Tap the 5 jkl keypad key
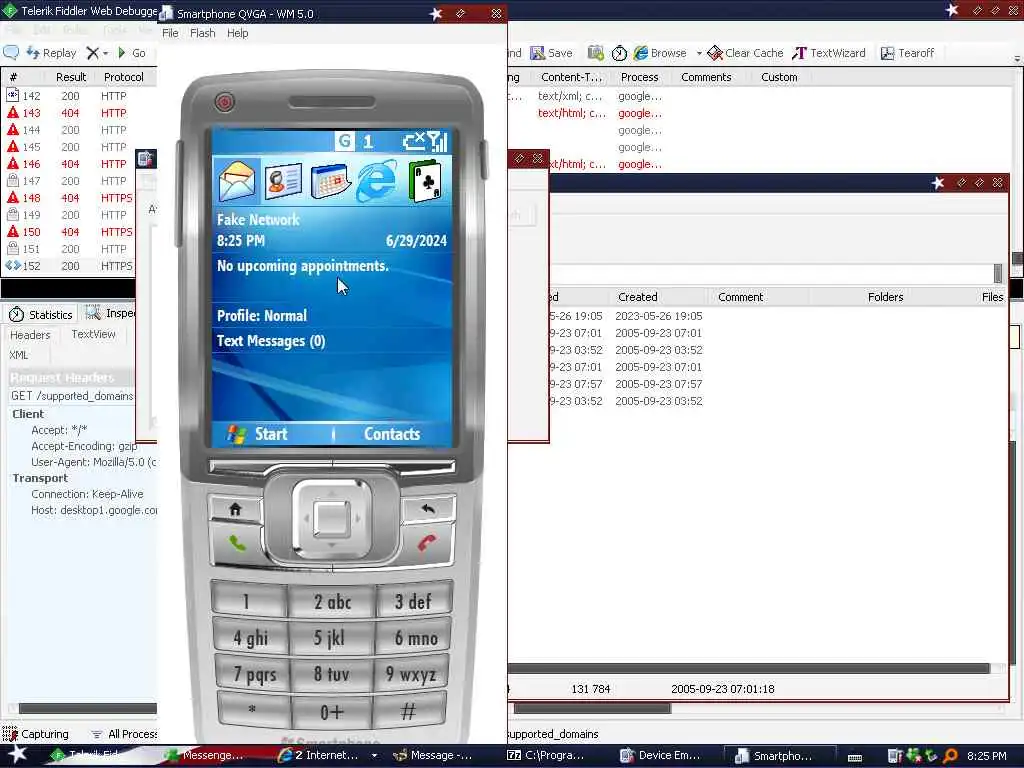 332,637
